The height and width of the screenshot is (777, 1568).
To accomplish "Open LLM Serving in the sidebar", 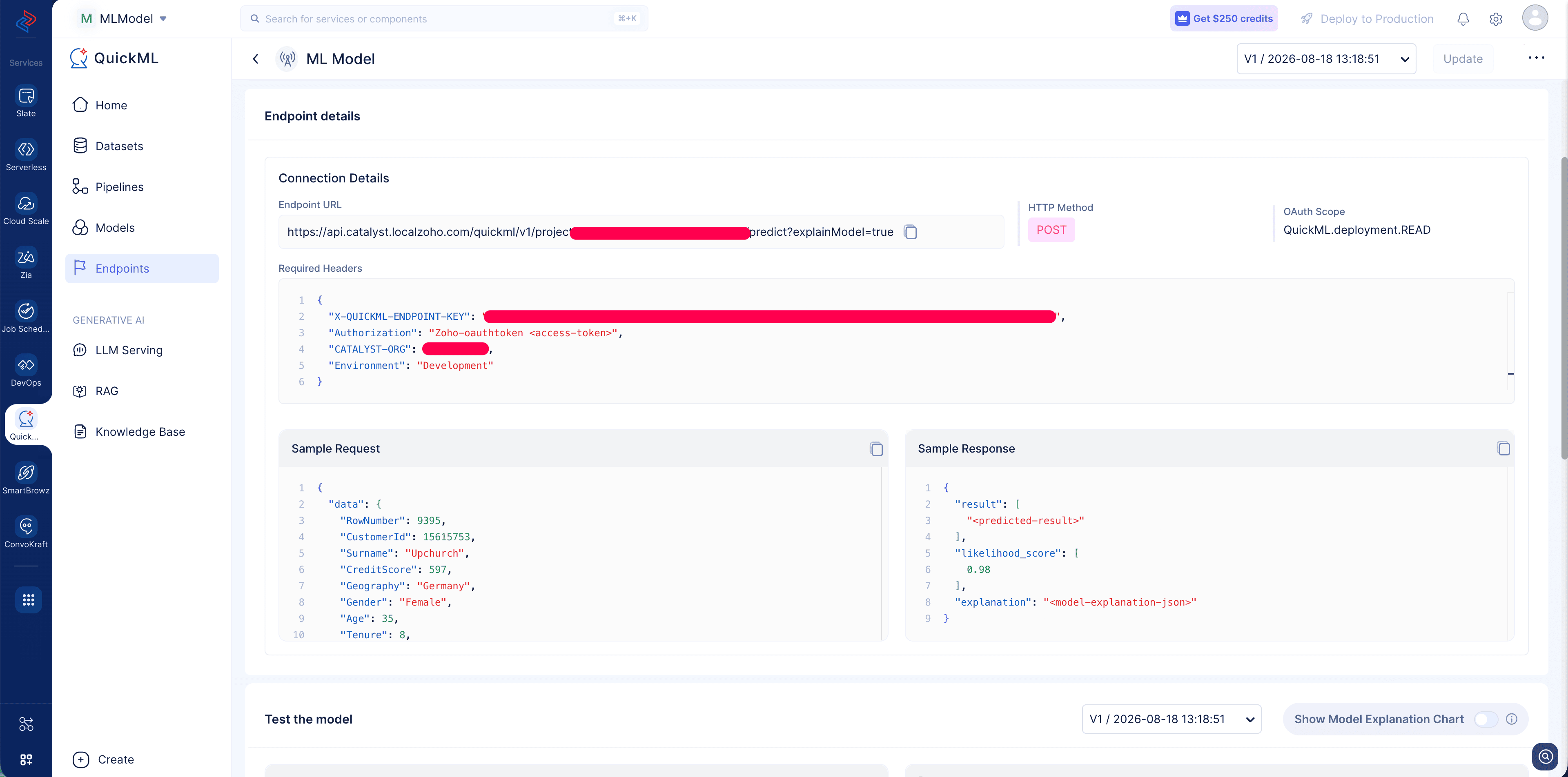I will [142, 350].
